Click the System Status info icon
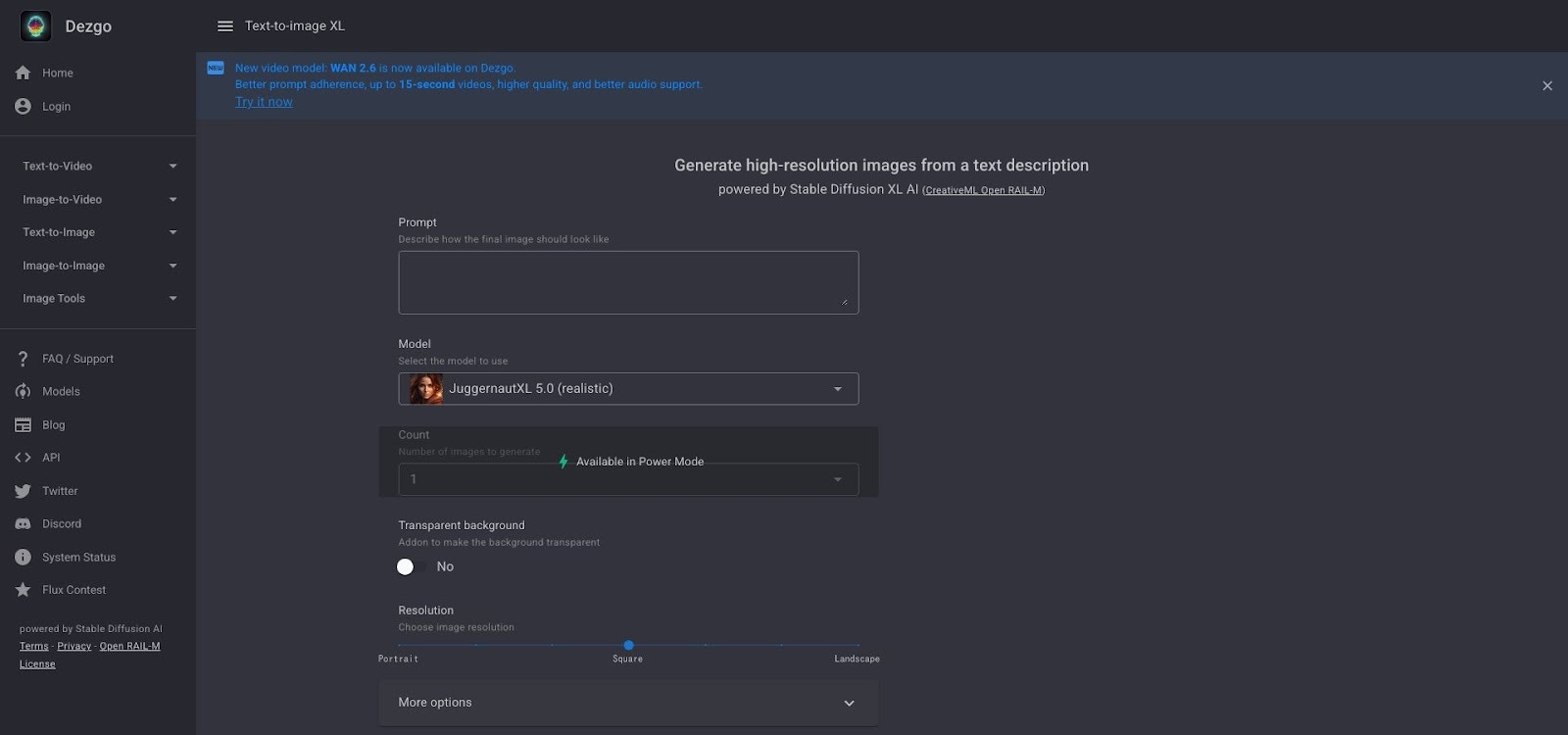Viewport: 1568px width, 735px height. tap(23, 557)
